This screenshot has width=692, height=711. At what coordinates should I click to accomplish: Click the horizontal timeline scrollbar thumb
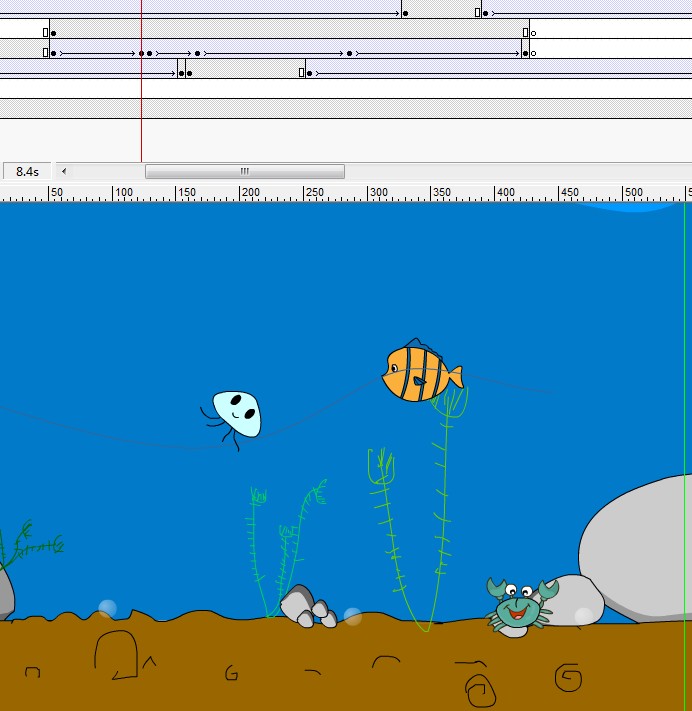[244, 171]
